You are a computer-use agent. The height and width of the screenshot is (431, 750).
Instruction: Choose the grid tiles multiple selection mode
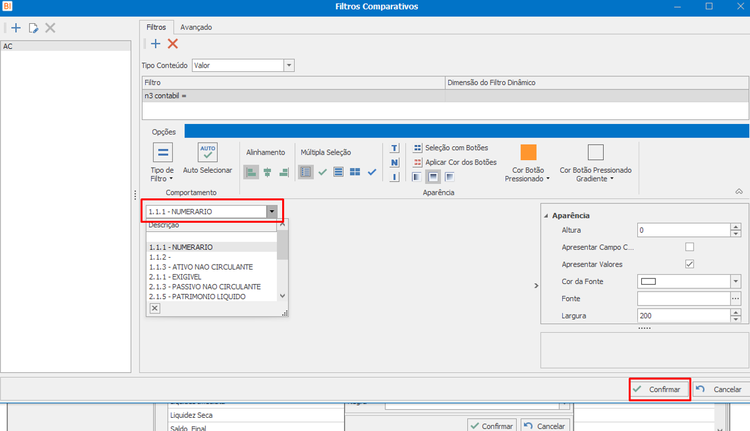[x=355, y=172]
